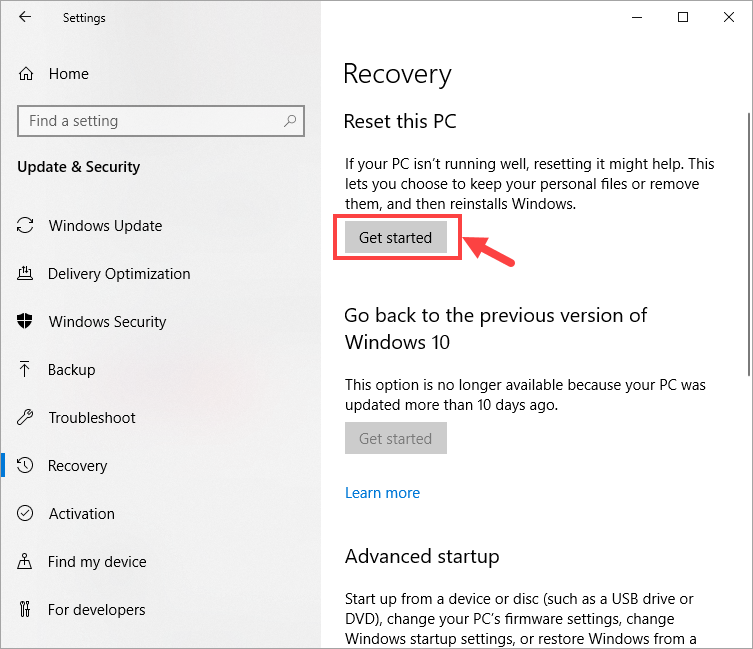Click the Delivery Optimization icon
The image size is (753, 649).
point(25,273)
